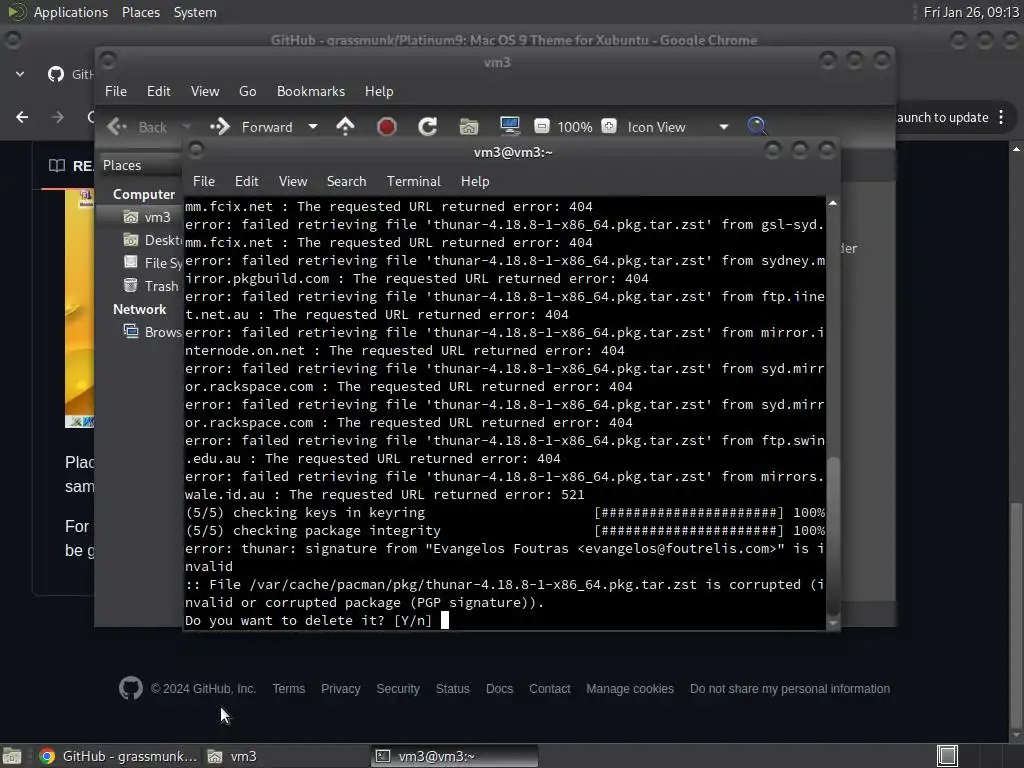Open Terms link in GitHub footer

click(289, 689)
